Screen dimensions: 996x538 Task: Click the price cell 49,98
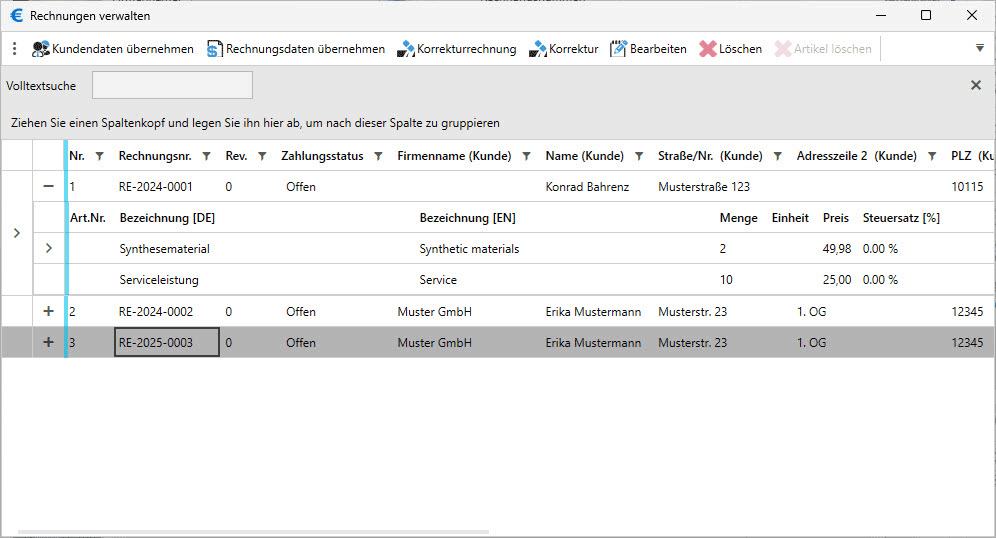click(837, 249)
